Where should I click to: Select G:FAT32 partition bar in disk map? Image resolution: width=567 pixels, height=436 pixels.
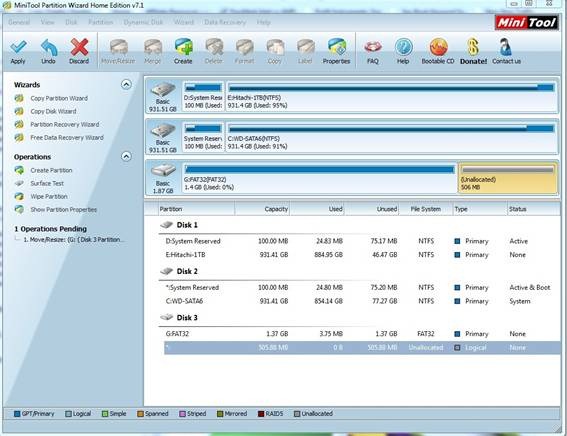[x=320, y=178]
